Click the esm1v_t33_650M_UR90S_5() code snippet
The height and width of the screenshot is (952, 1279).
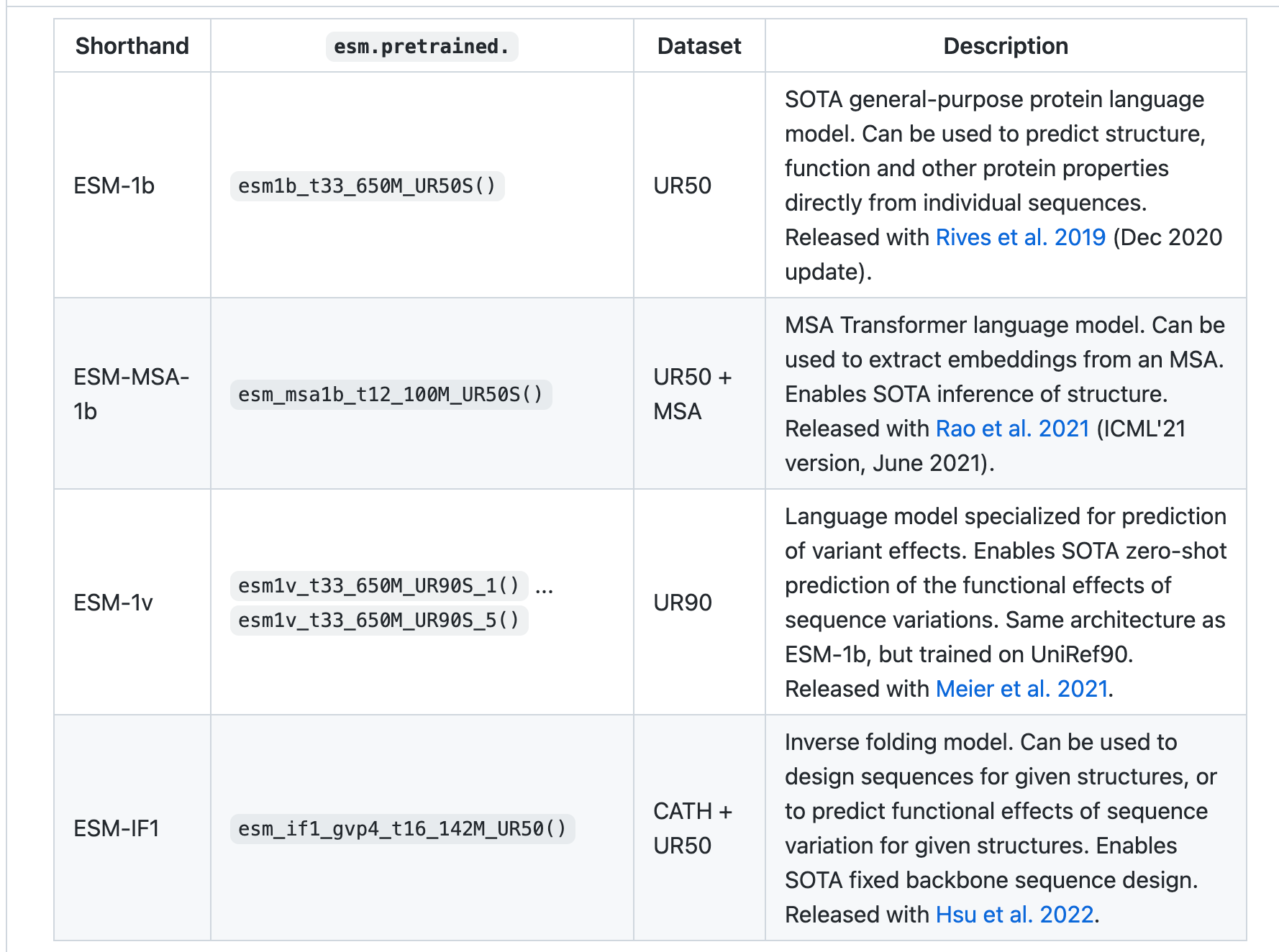click(378, 621)
